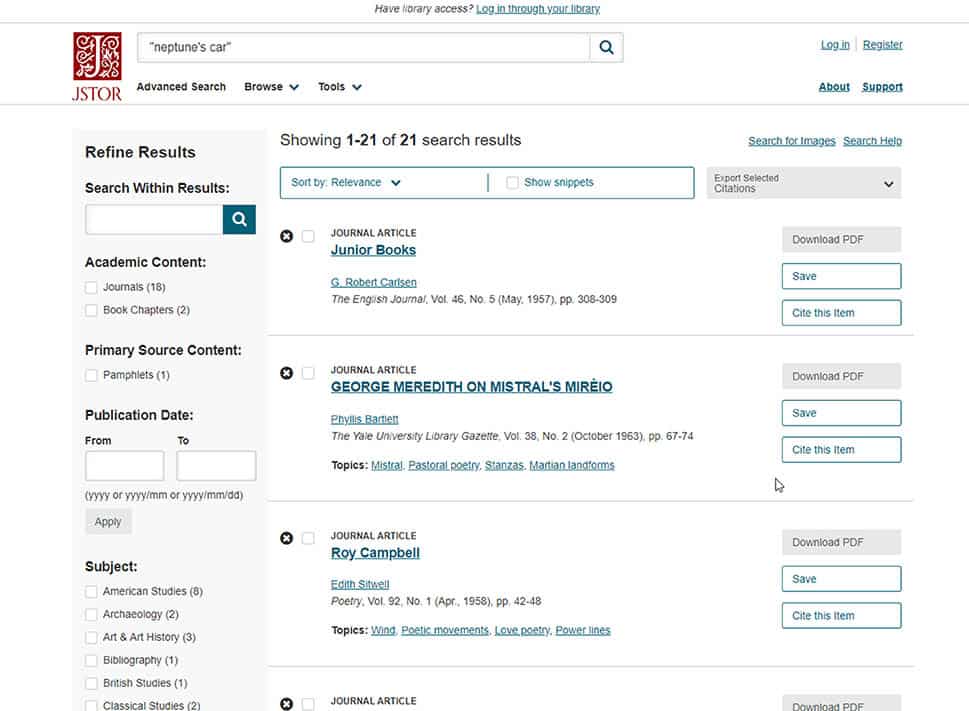Click author Phyllis Bartlett
This screenshot has width=969, height=711.
[x=365, y=419]
